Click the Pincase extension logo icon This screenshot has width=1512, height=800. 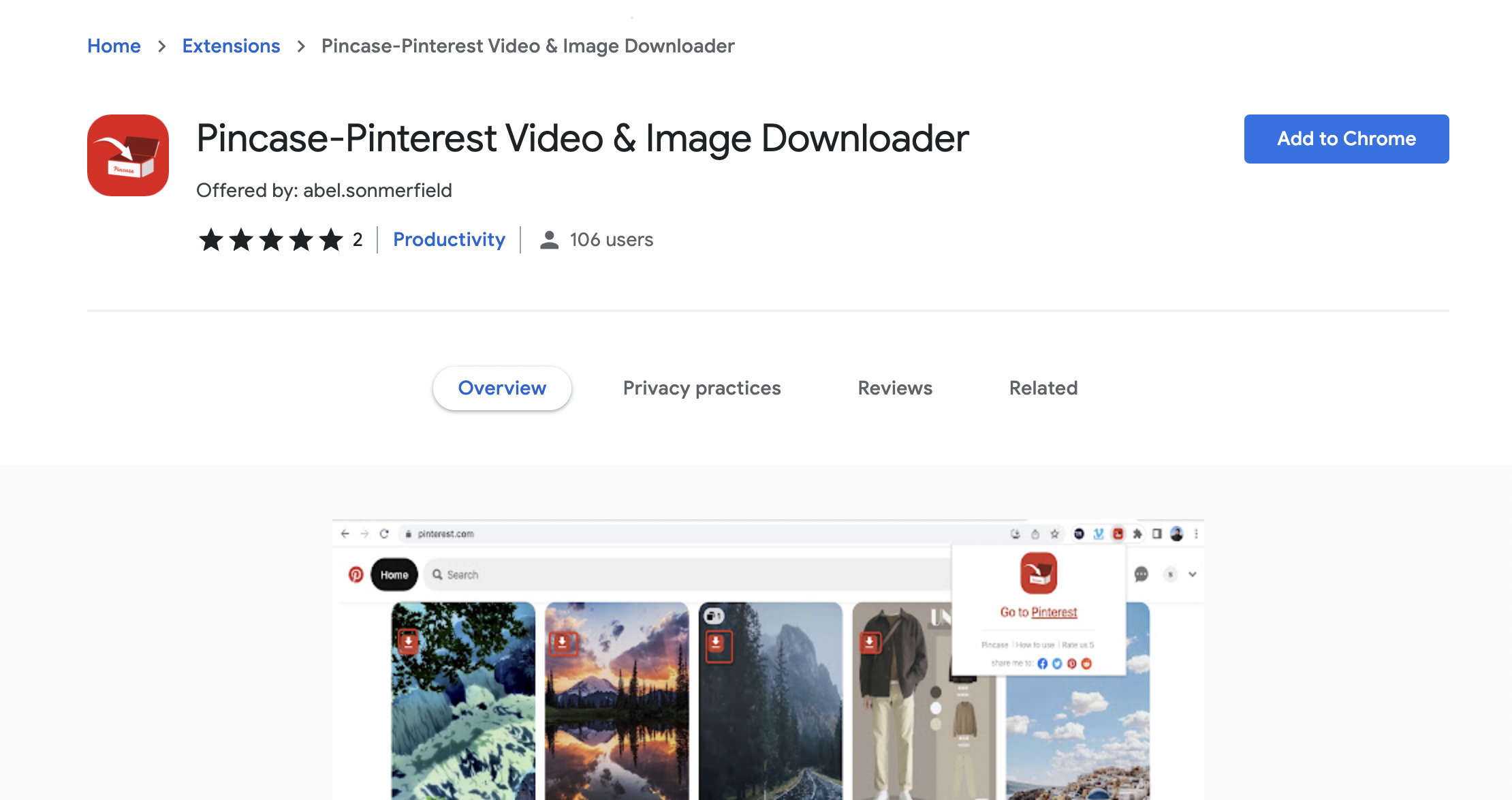[x=128, y=155]
